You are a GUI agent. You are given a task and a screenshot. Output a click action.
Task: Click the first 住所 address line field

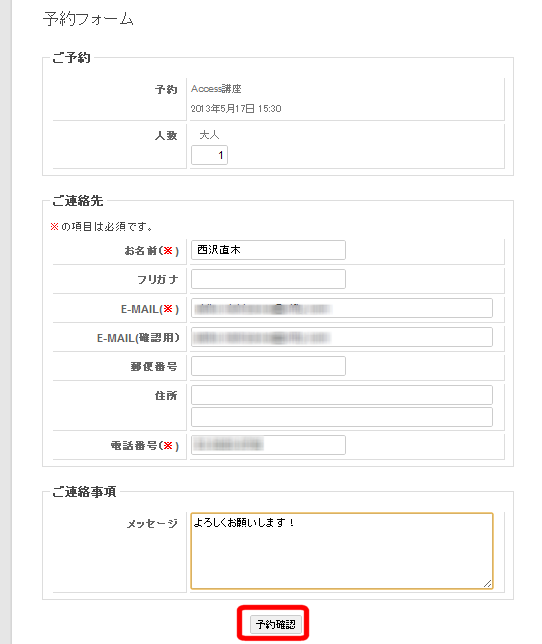[x=342, y=395]
